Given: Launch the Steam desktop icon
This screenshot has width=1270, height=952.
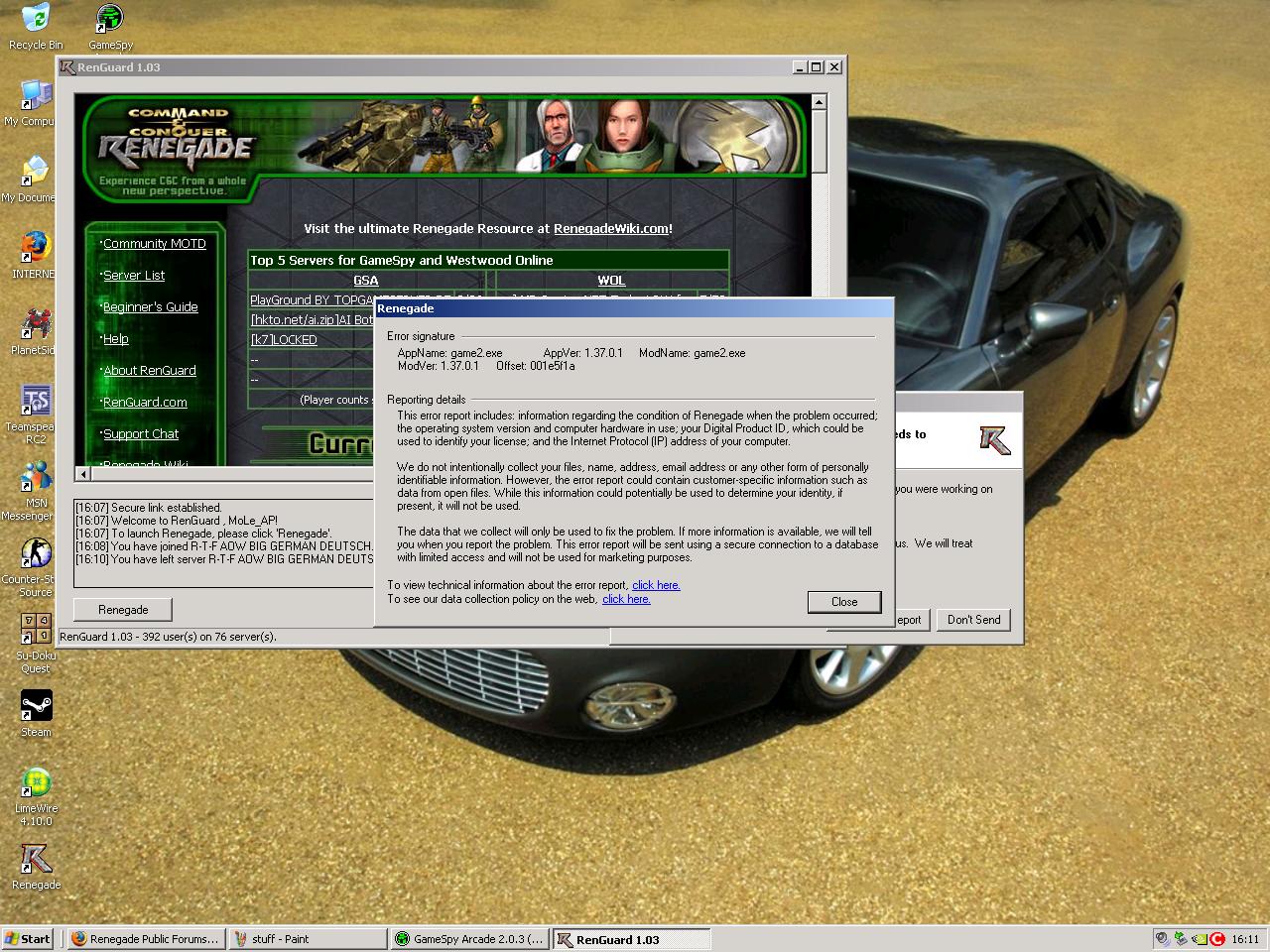Looking at the screenshot, I should 36,706.
